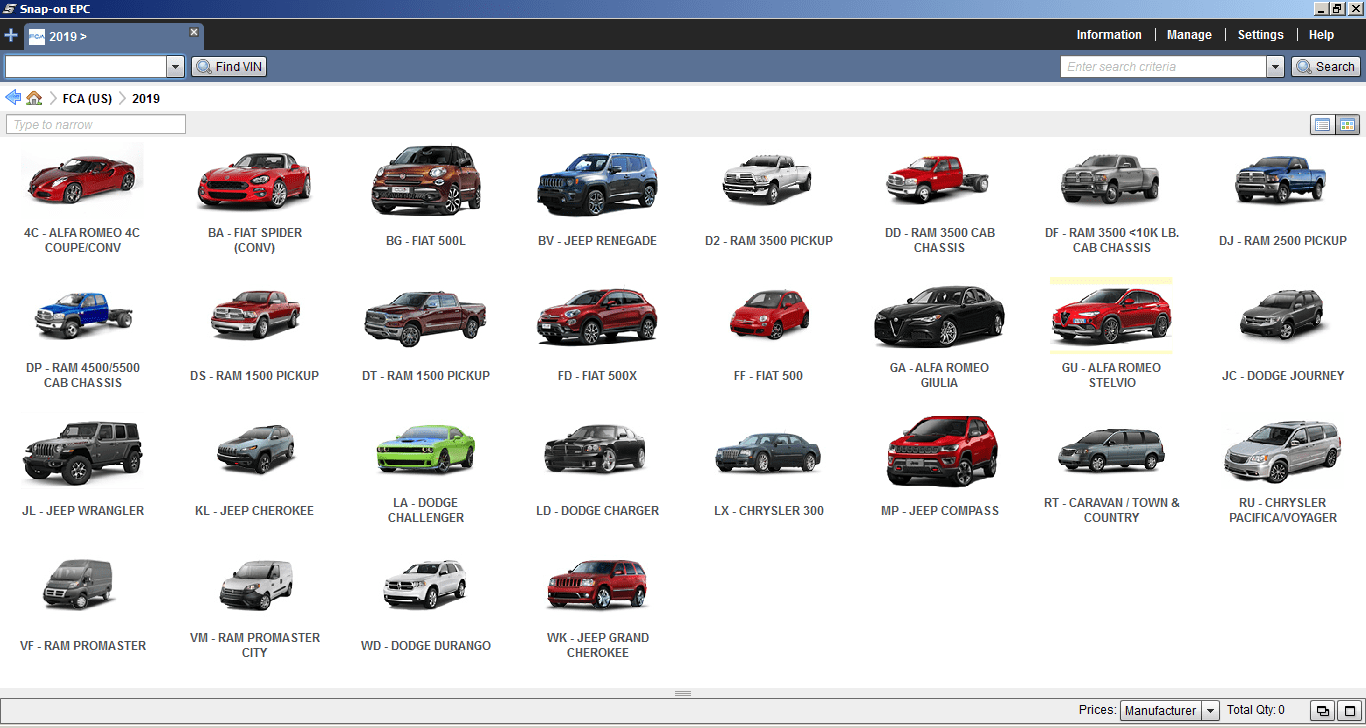Viewport: 1366px width, 728px height.
Task: Click the plus icon to open a new tab
Action: [x=11, y=34]
